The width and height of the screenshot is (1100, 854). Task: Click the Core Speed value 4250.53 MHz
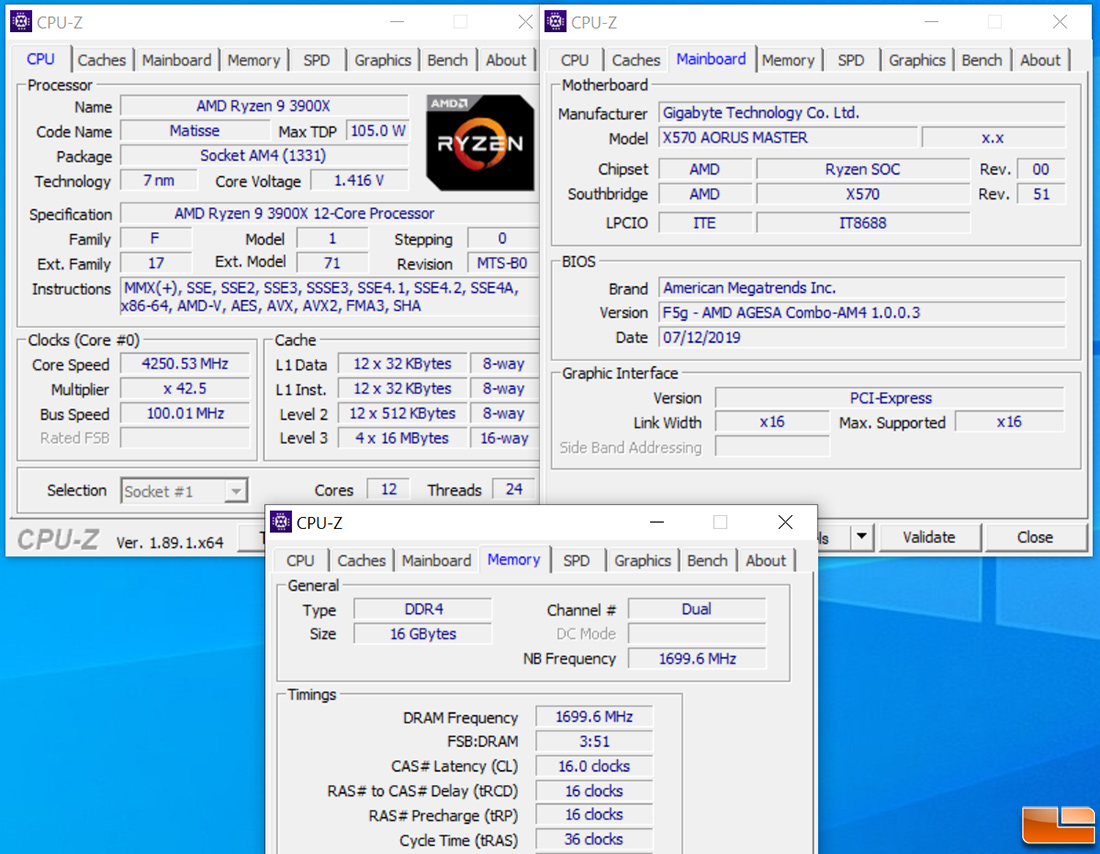(185, 364)
